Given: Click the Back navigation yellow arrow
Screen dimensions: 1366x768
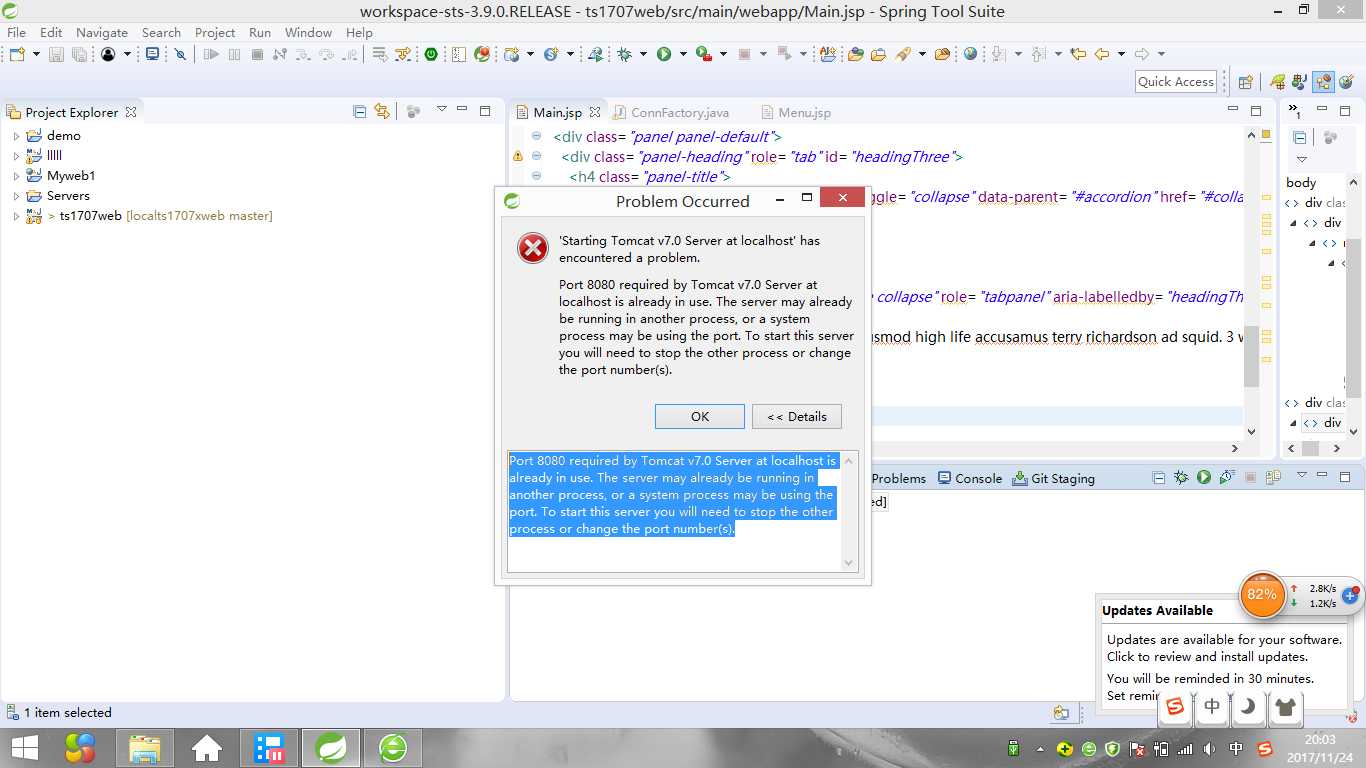Looking at the screenshot, I should (x=1102, y=54).
